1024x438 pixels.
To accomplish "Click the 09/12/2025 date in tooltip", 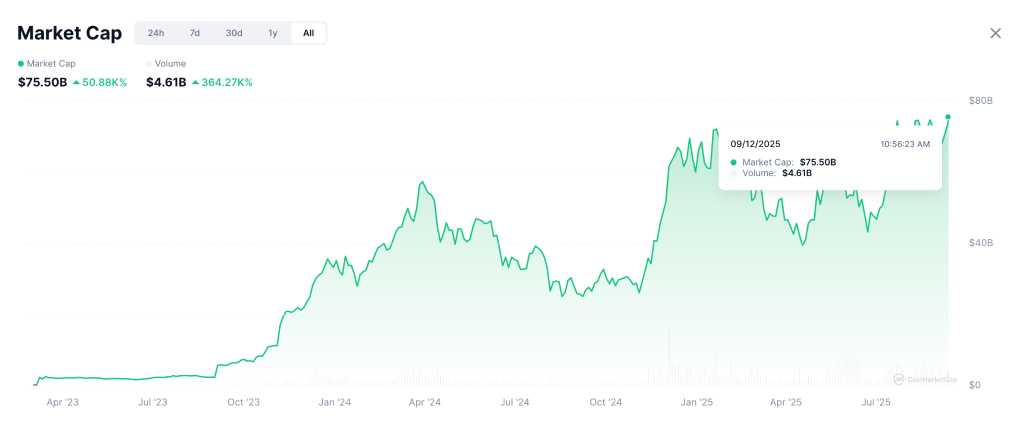I will click(756, 144).
